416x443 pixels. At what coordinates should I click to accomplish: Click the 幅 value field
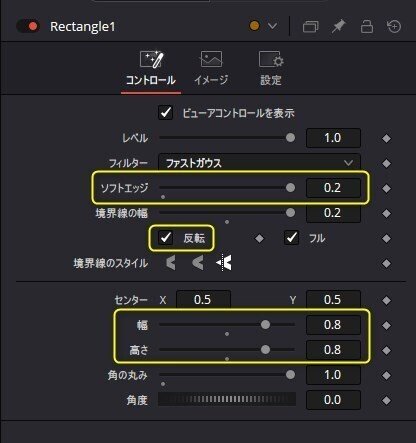[333, 325]
